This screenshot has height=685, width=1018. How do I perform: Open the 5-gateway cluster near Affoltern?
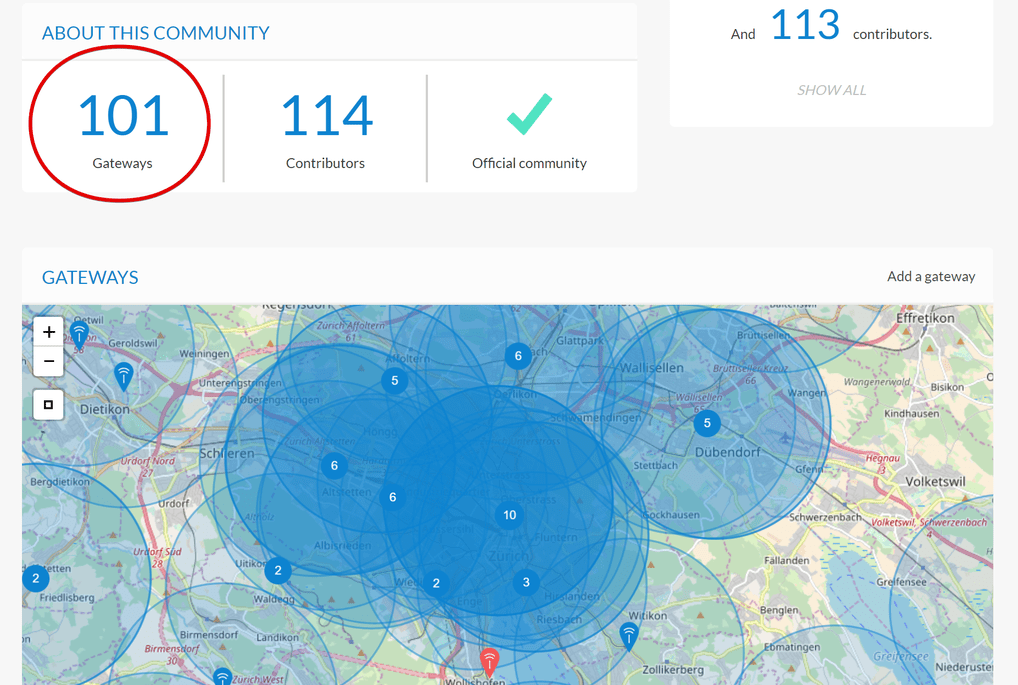point(395,380)
